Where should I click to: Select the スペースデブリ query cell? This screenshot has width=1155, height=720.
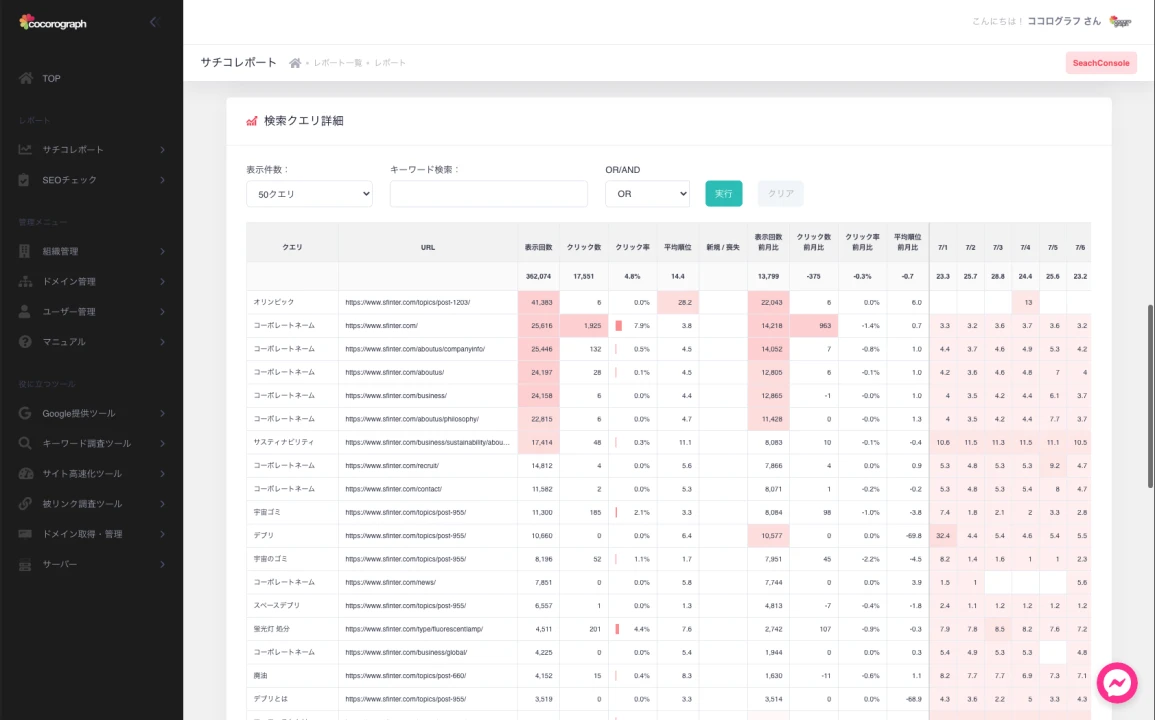click(292, 605)
